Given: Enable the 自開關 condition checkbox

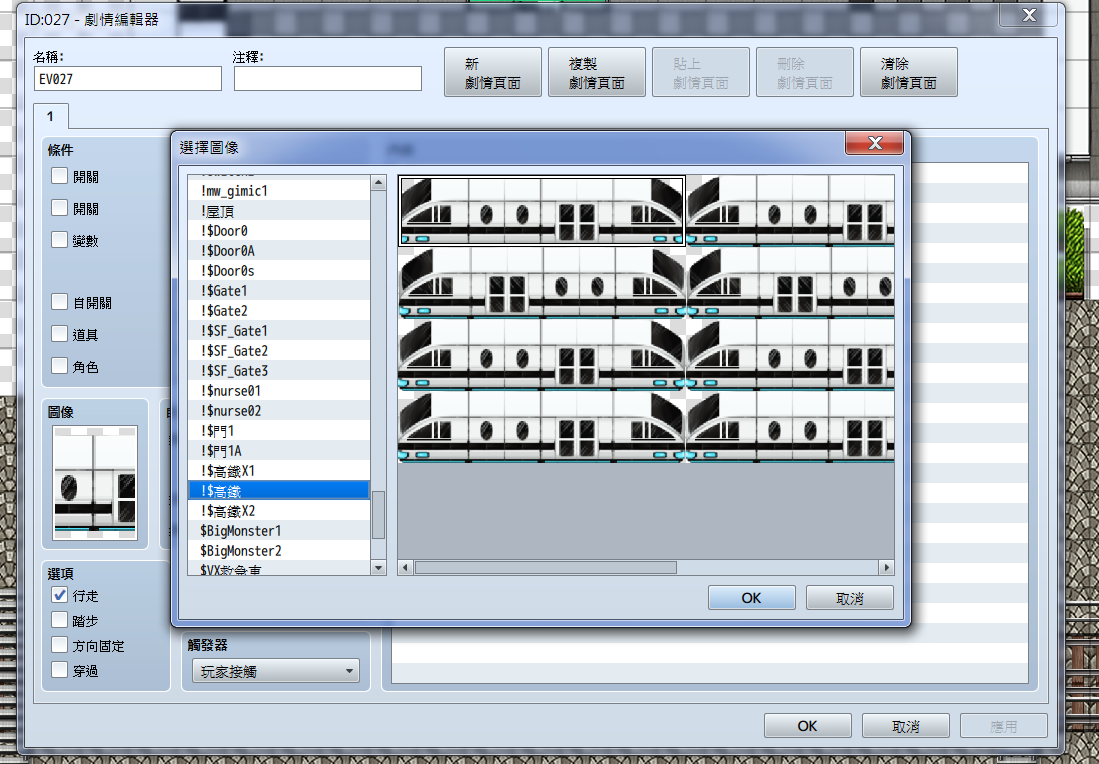Looking at the screenshot, I should point(60,302).
